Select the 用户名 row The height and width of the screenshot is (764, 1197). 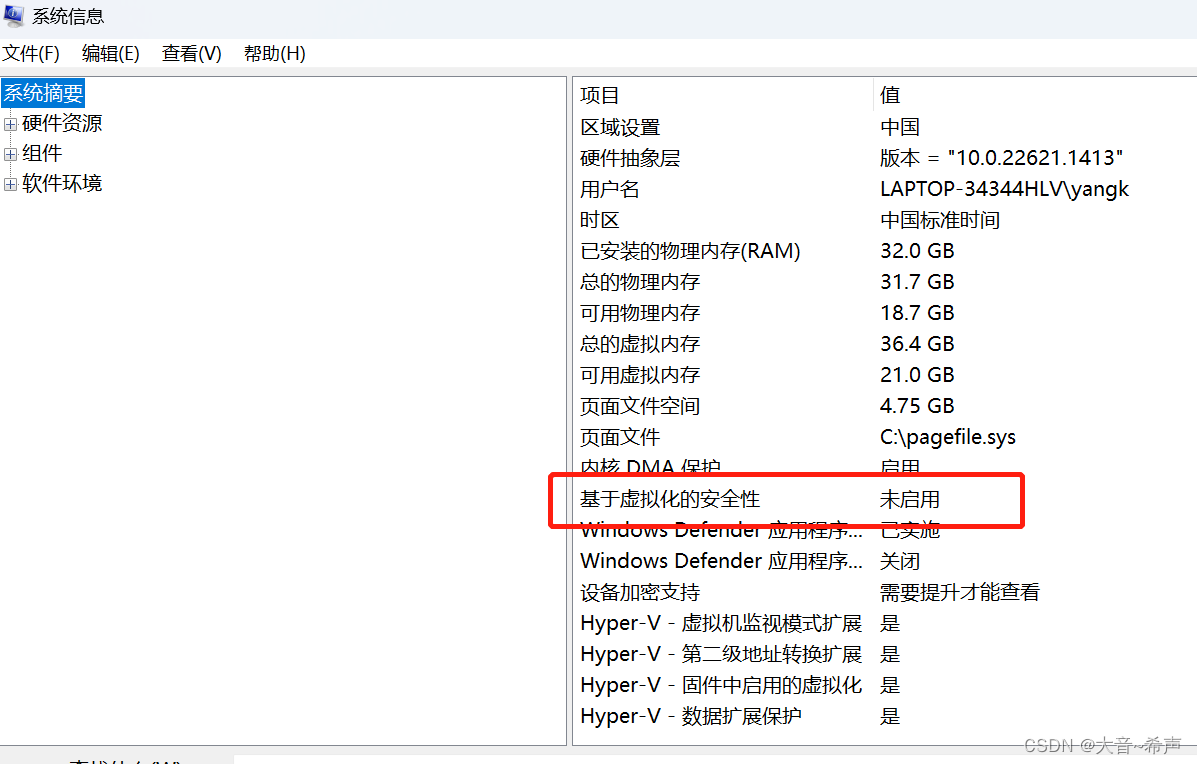point(886,189)
